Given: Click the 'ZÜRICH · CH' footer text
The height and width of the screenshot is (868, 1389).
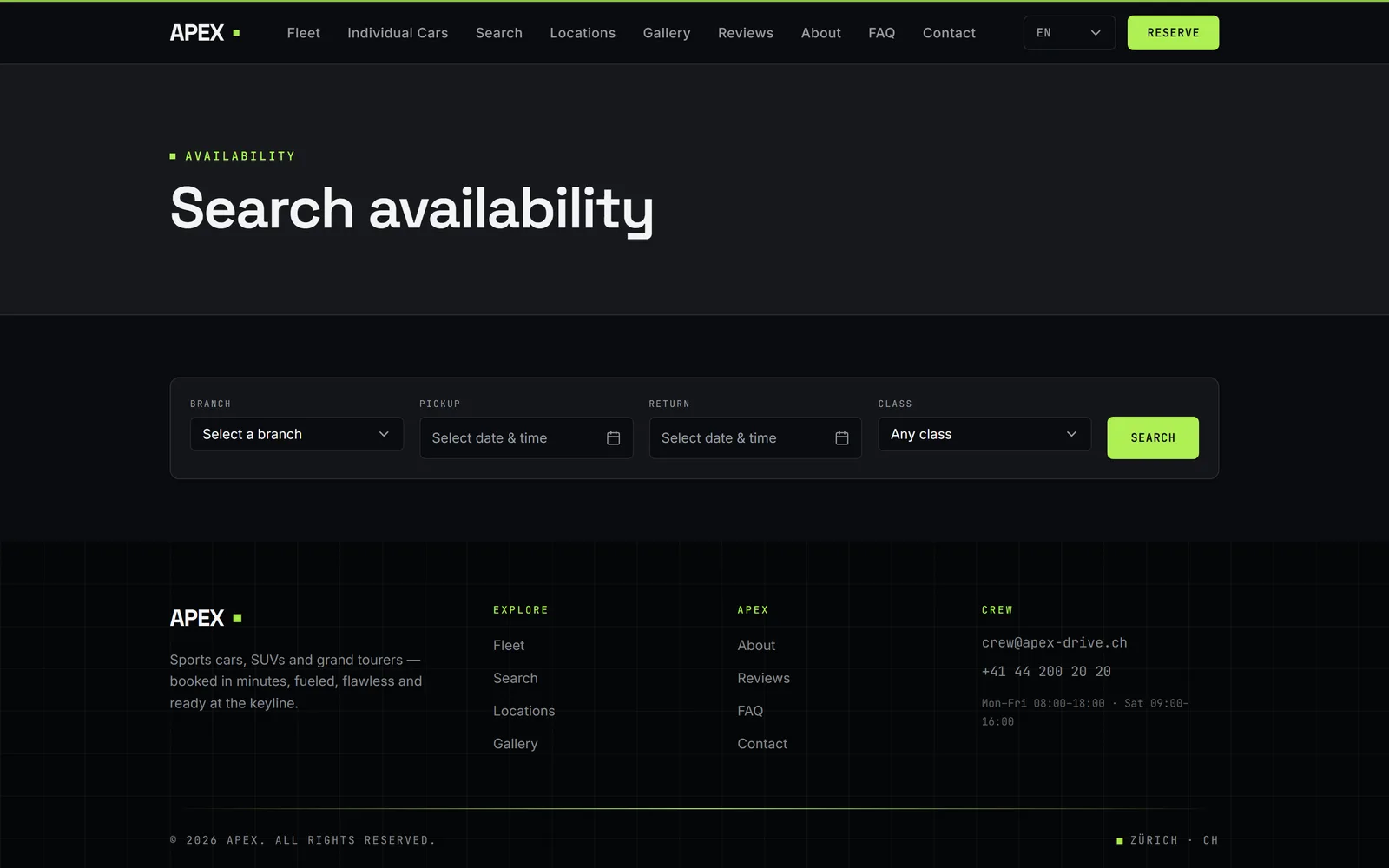Looking at the screenshot, I should [x=1174, y=840].
